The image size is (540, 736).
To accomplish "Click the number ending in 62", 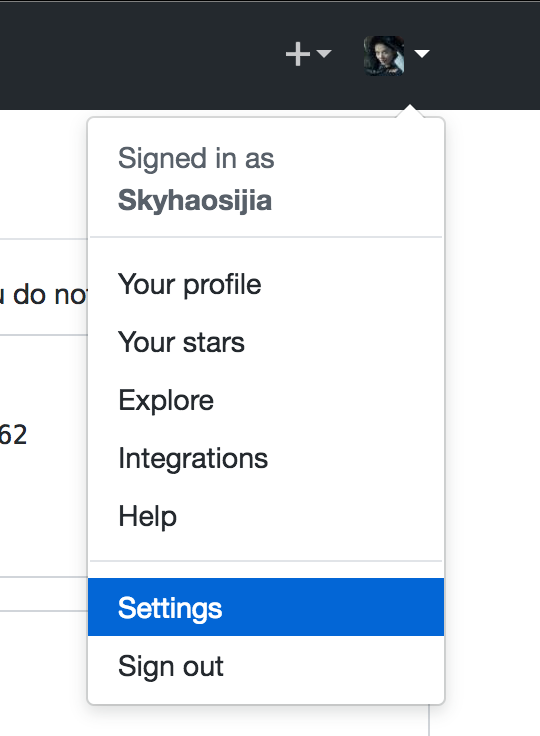I will pos(13,435).
